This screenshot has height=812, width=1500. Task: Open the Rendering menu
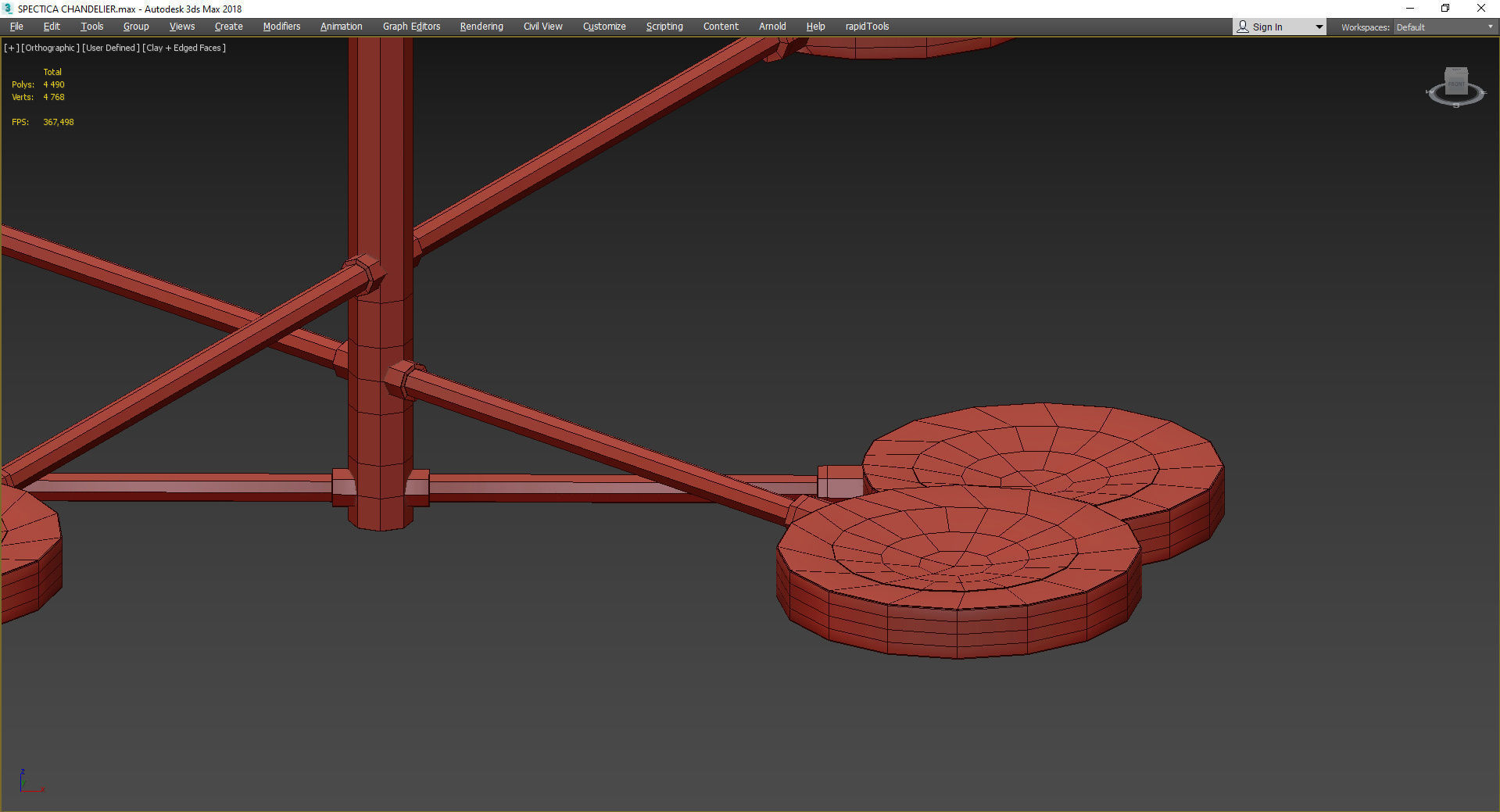[x=482, y=27]
